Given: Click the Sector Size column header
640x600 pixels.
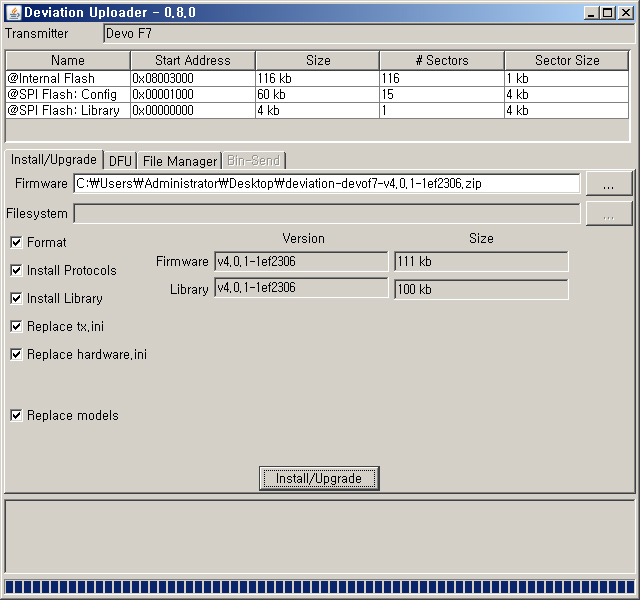Looking at the screenshot, I should (x=567, y=60).
